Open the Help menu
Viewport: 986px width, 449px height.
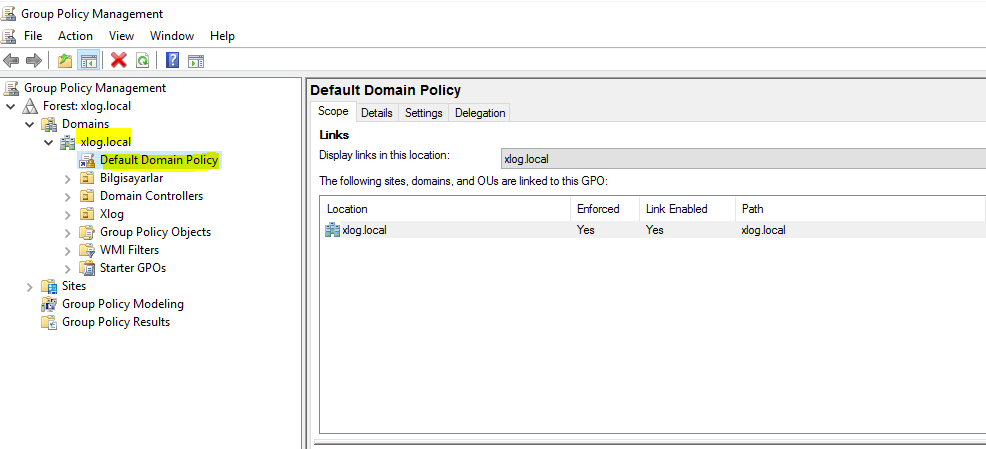click(223, 36)
